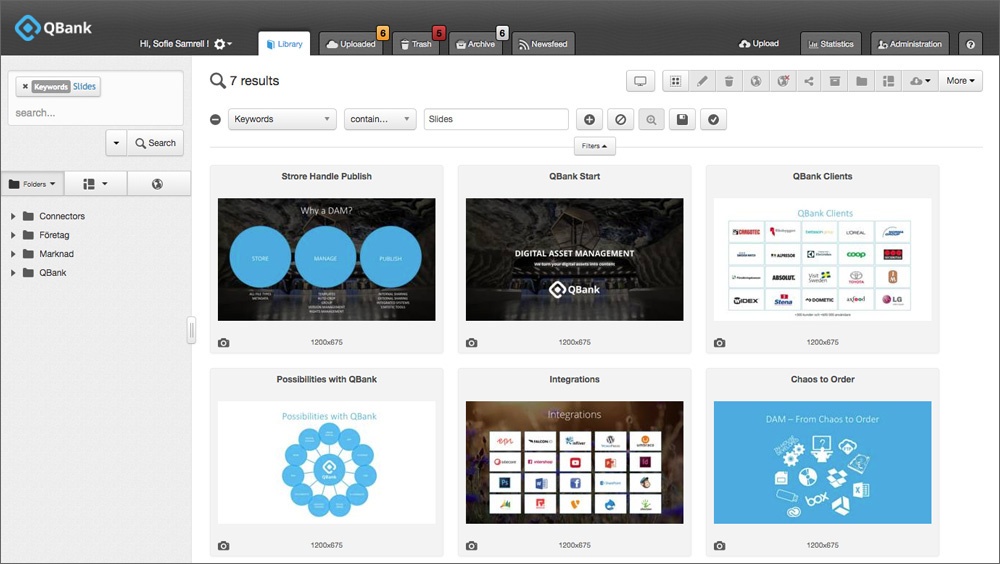
Task: Click the checkmark circle filter button
Action: (714, 119)
